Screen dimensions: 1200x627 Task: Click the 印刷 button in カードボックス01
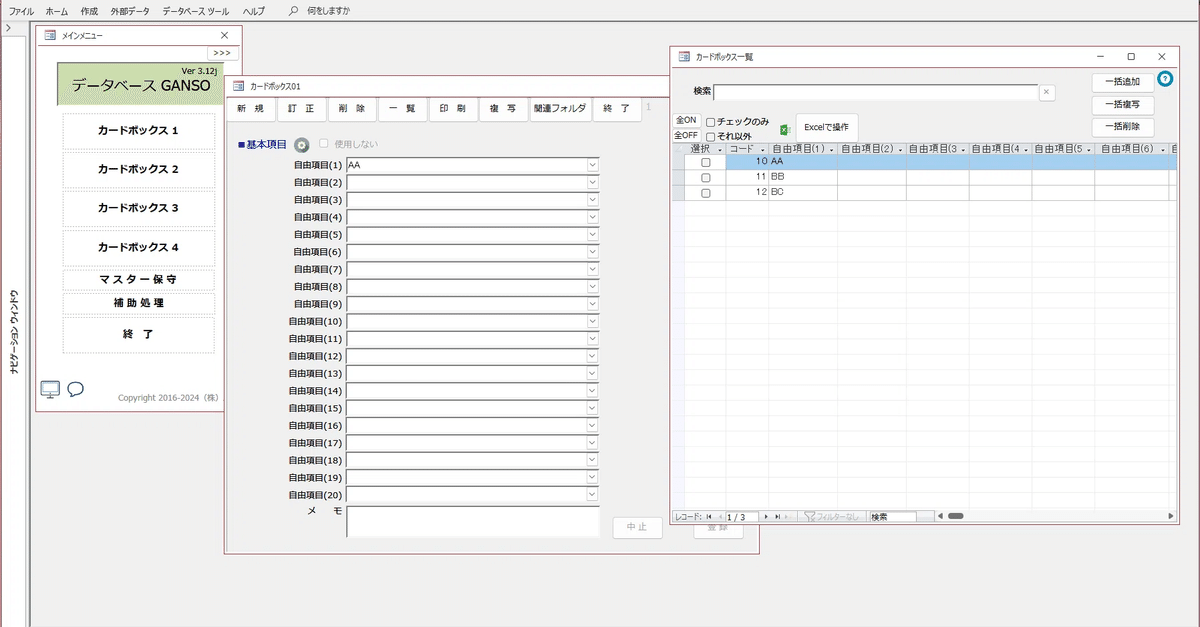click(453, 109)
